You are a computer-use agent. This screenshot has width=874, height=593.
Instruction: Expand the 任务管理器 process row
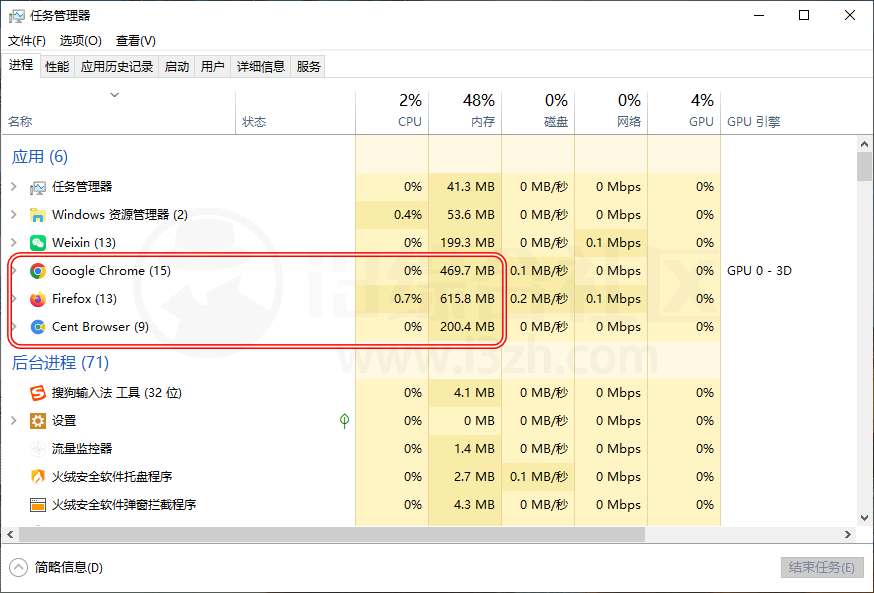(x=13, y=187)
